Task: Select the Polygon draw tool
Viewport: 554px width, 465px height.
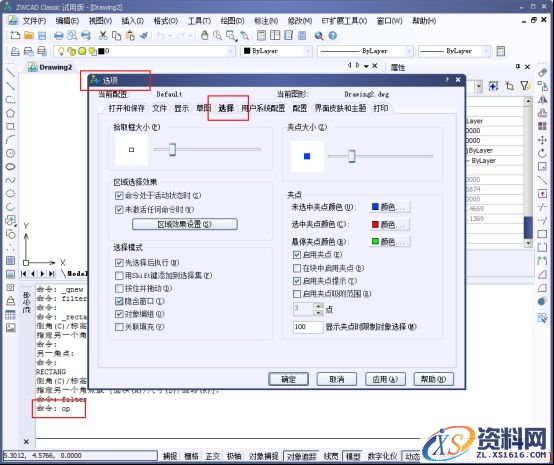Action: (10, 113)
